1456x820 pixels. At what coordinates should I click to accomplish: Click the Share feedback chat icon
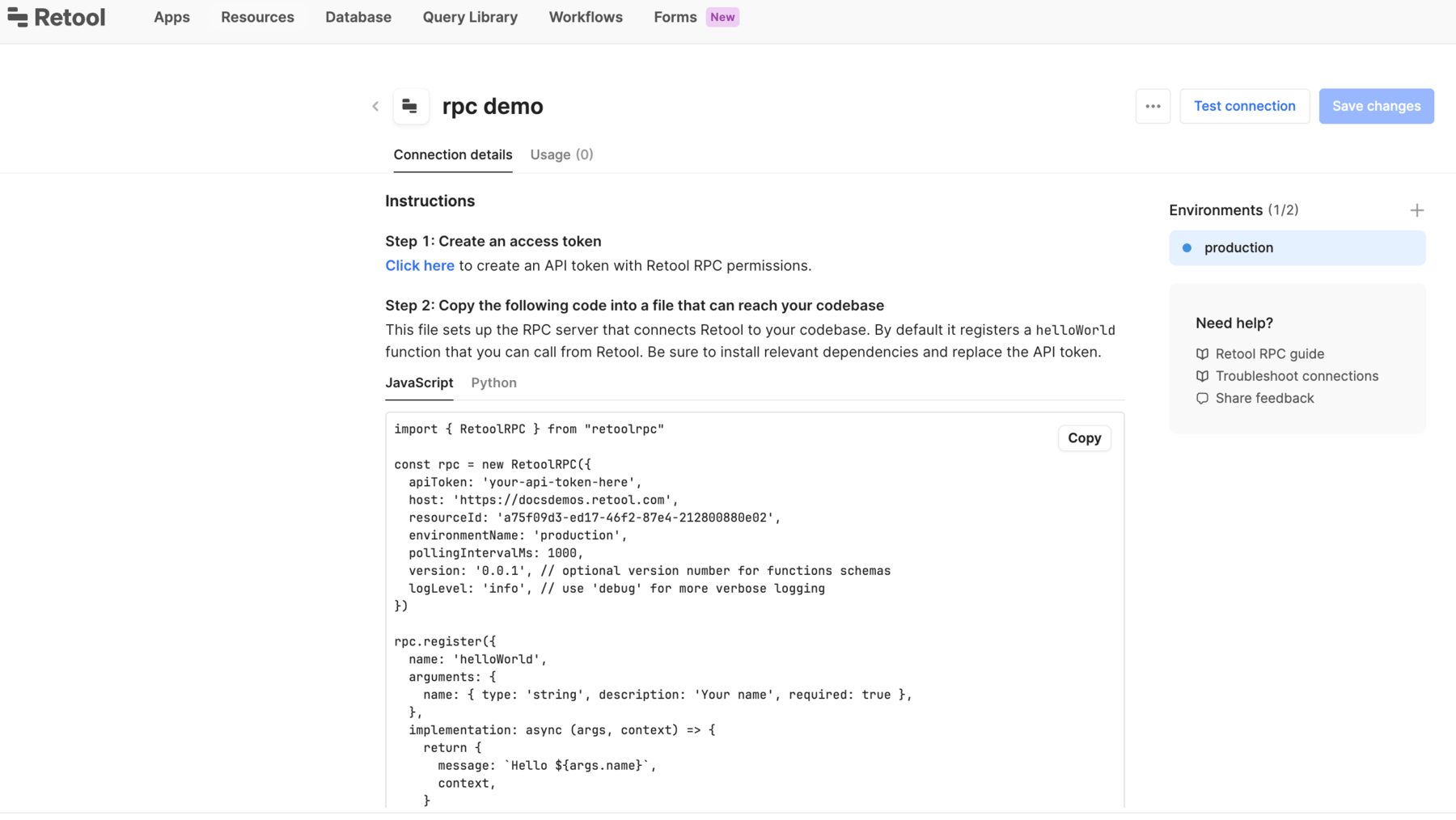[1202, 399]
